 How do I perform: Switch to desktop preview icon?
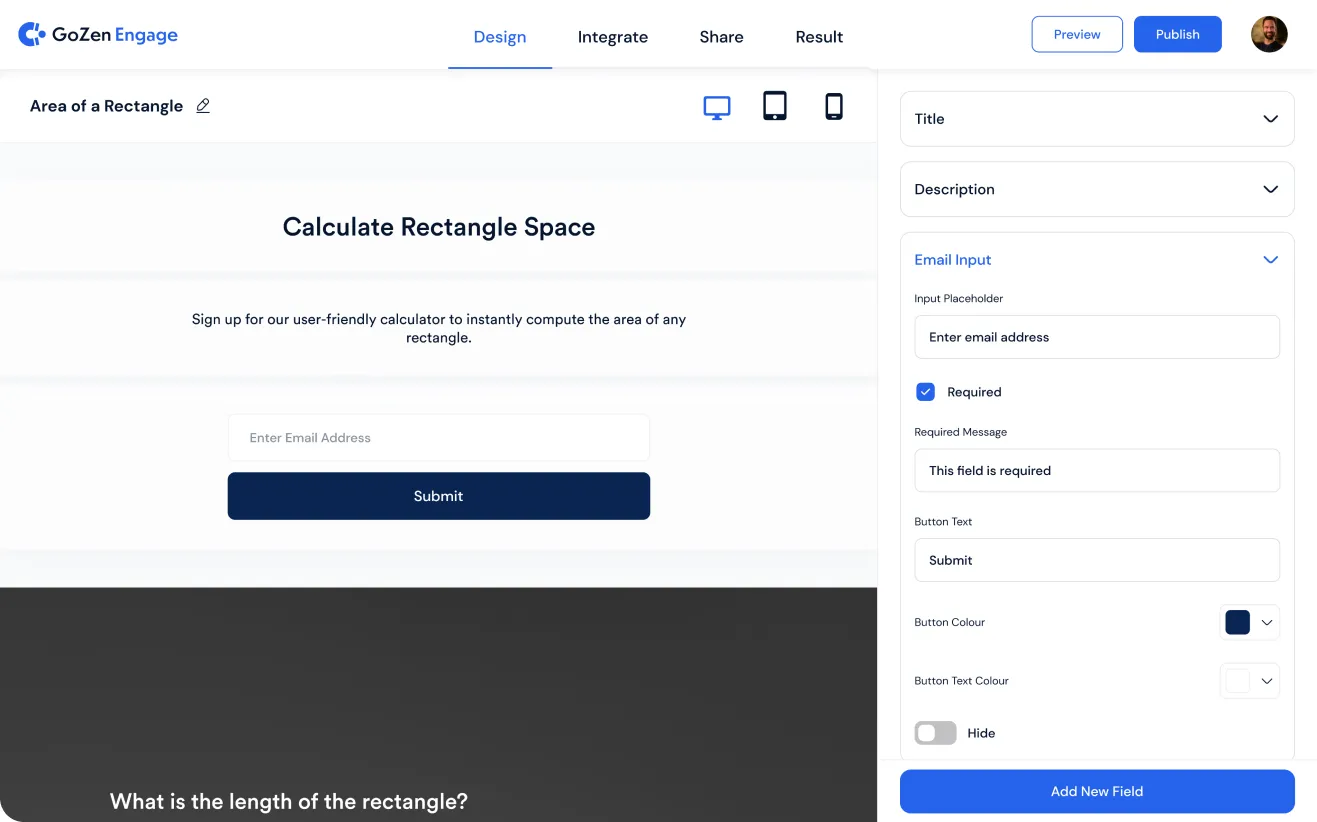tap(717, 107)
